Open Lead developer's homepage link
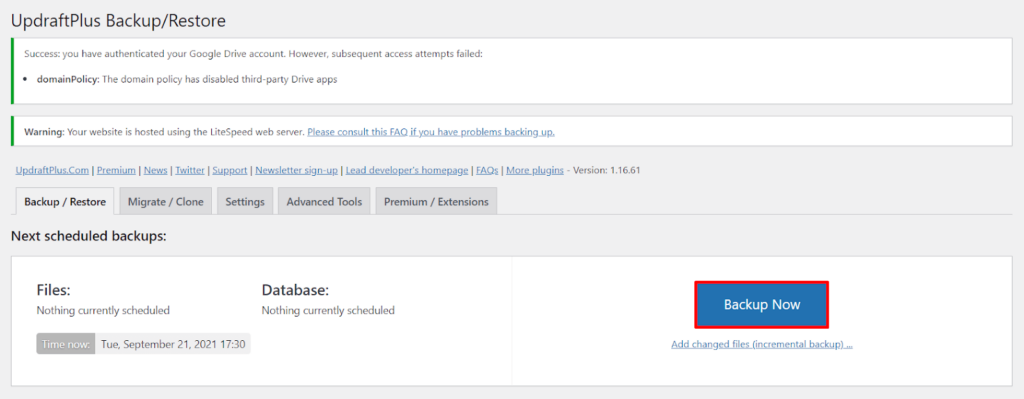 [407, 170]
